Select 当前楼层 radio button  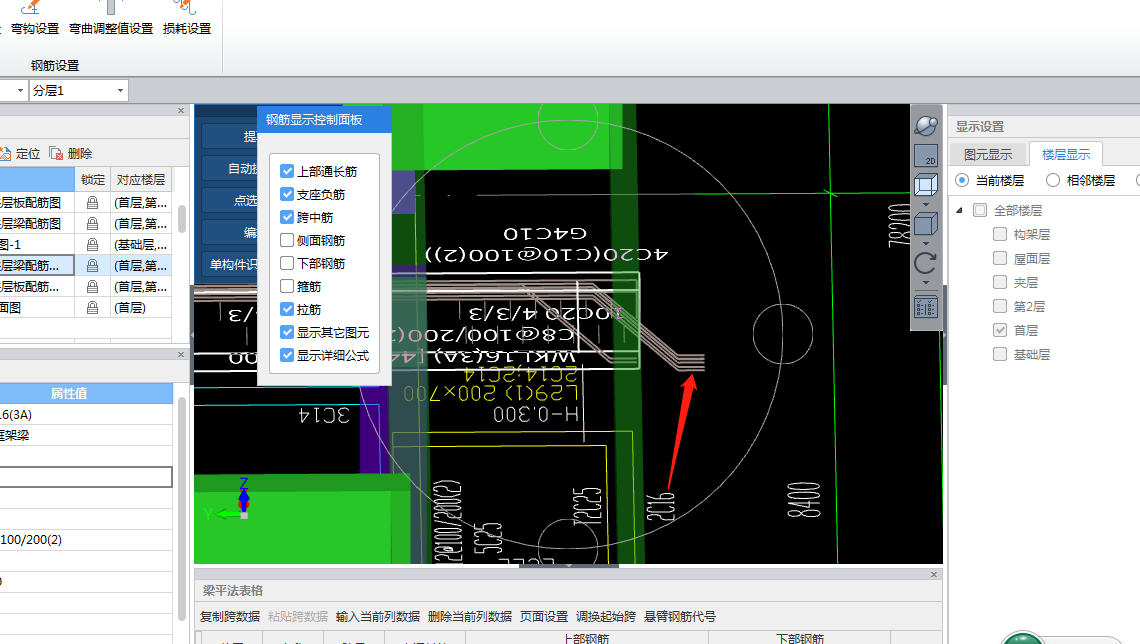click(962, 180)
